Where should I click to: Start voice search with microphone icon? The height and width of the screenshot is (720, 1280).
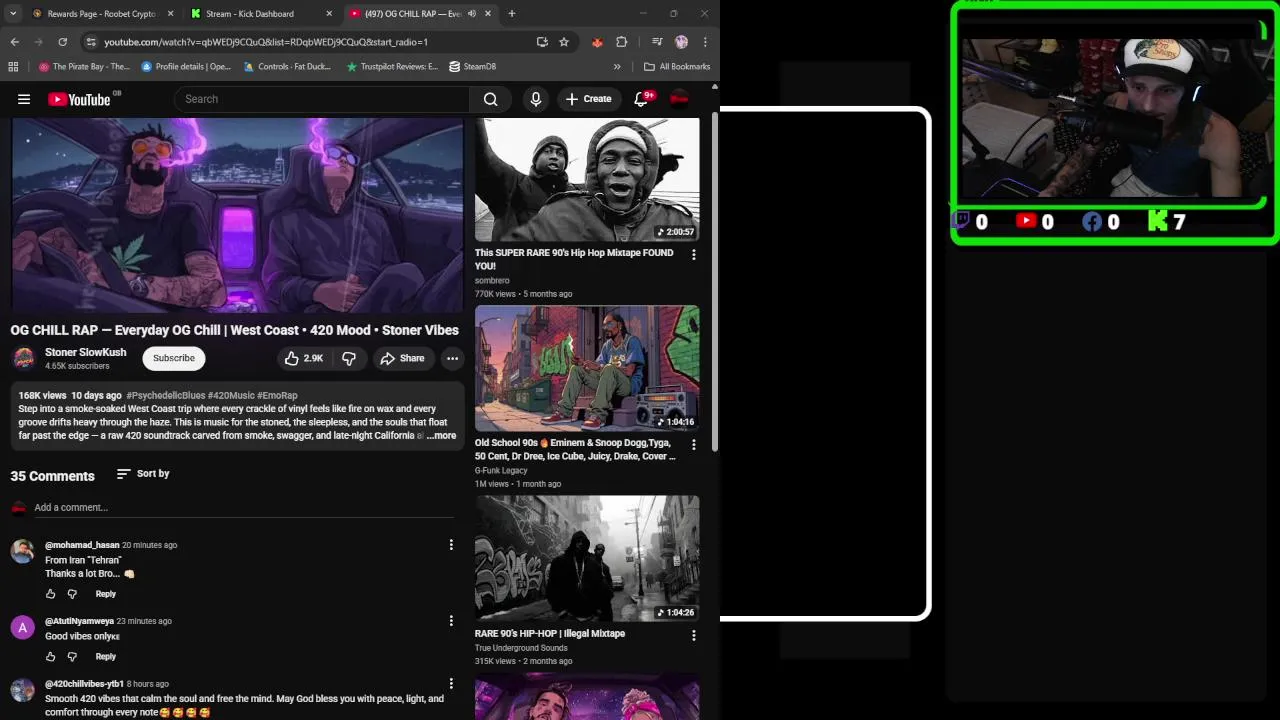pyautogui.click(x=535, y=99)
